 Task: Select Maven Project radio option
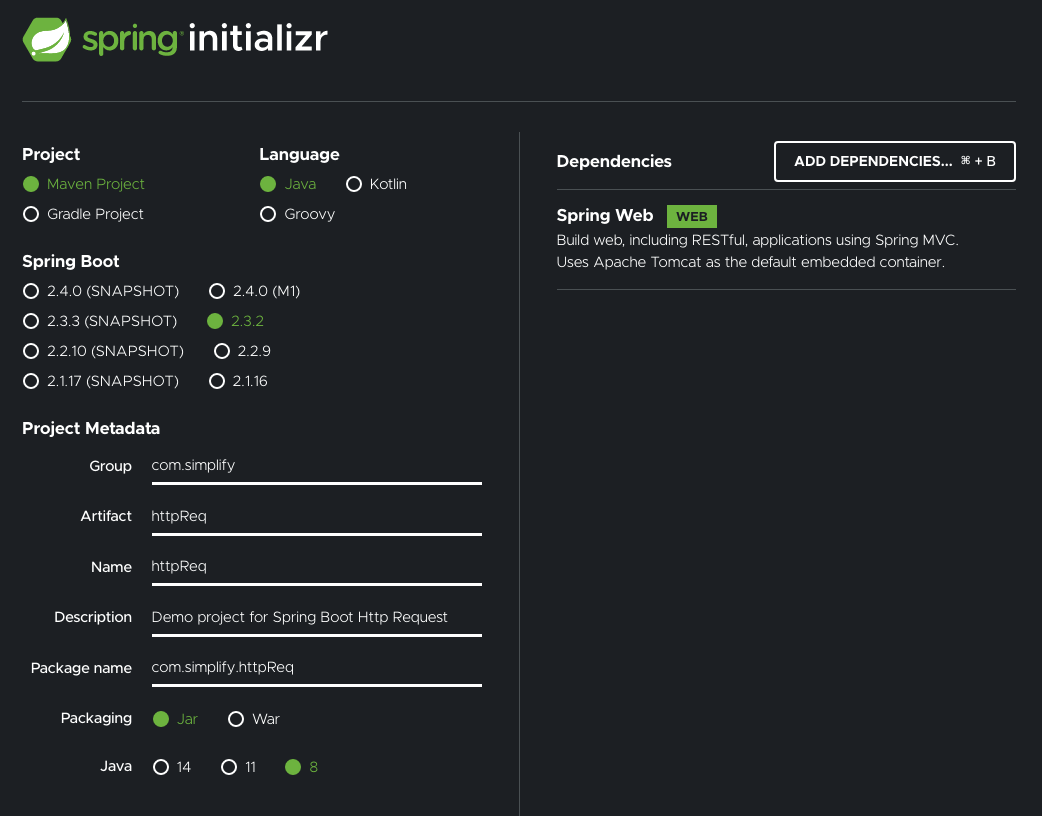coord(31,184)
